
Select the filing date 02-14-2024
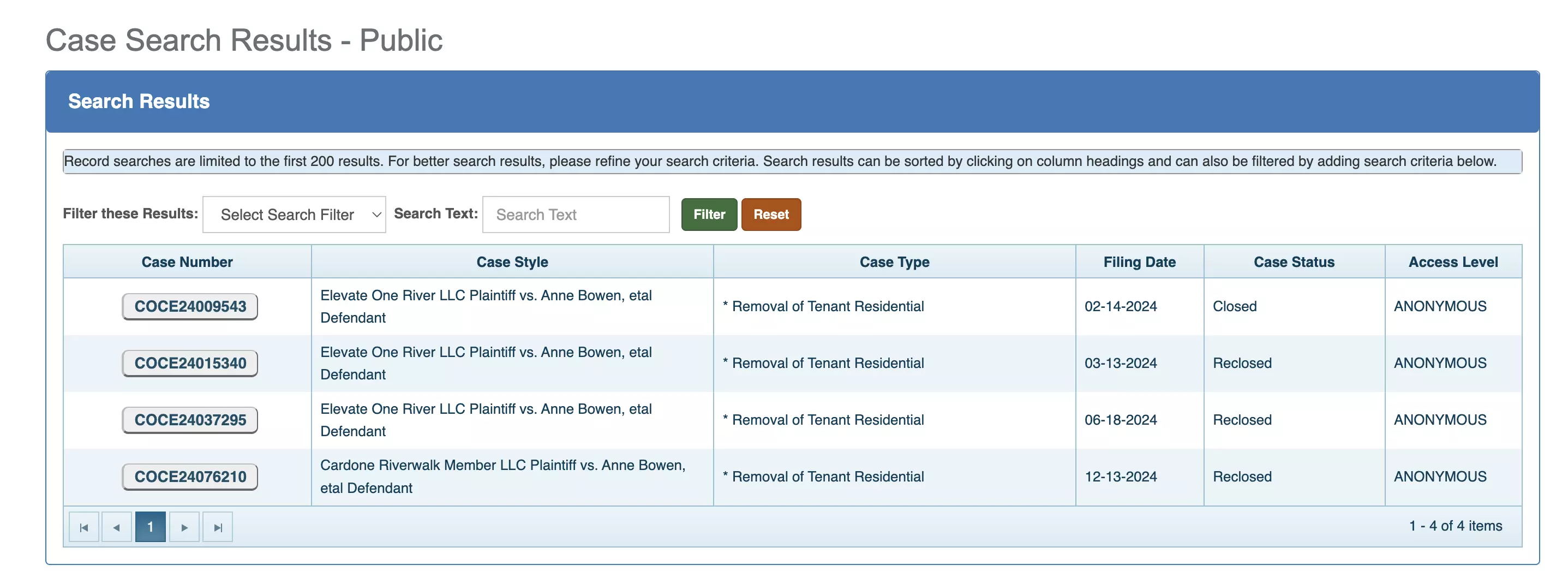tap(1121, 306)
